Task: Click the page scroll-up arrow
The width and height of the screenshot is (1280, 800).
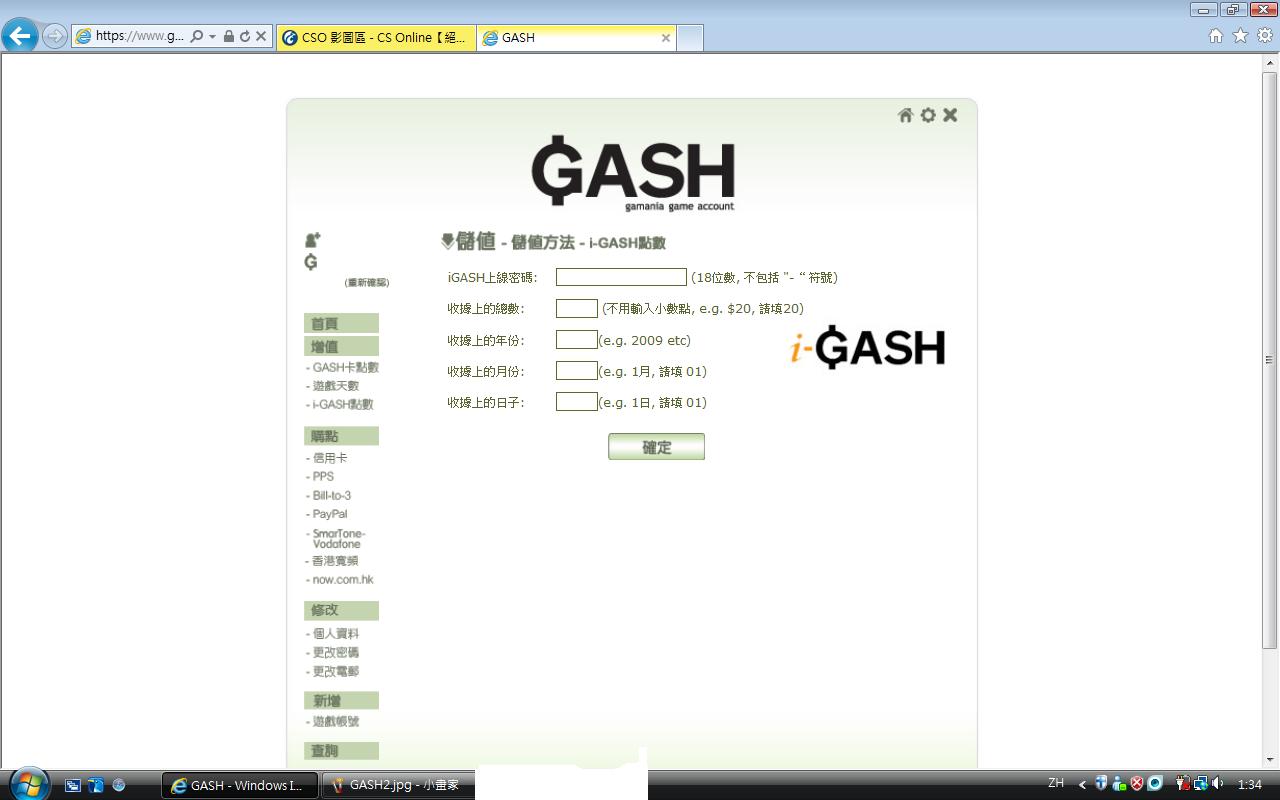Action: pyautogui.click(x=1270, y=64)
